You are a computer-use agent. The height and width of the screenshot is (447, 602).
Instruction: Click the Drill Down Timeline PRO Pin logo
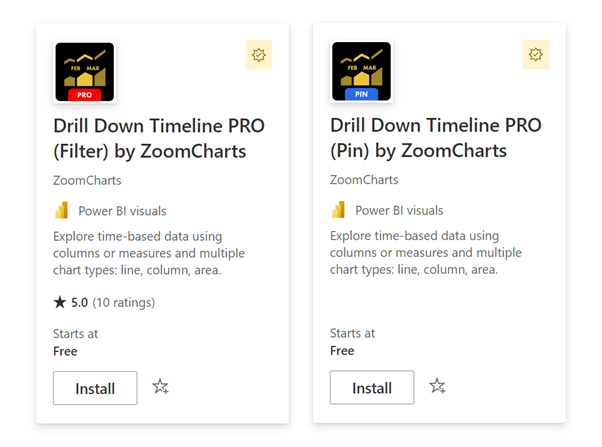[x=361, y=71]
